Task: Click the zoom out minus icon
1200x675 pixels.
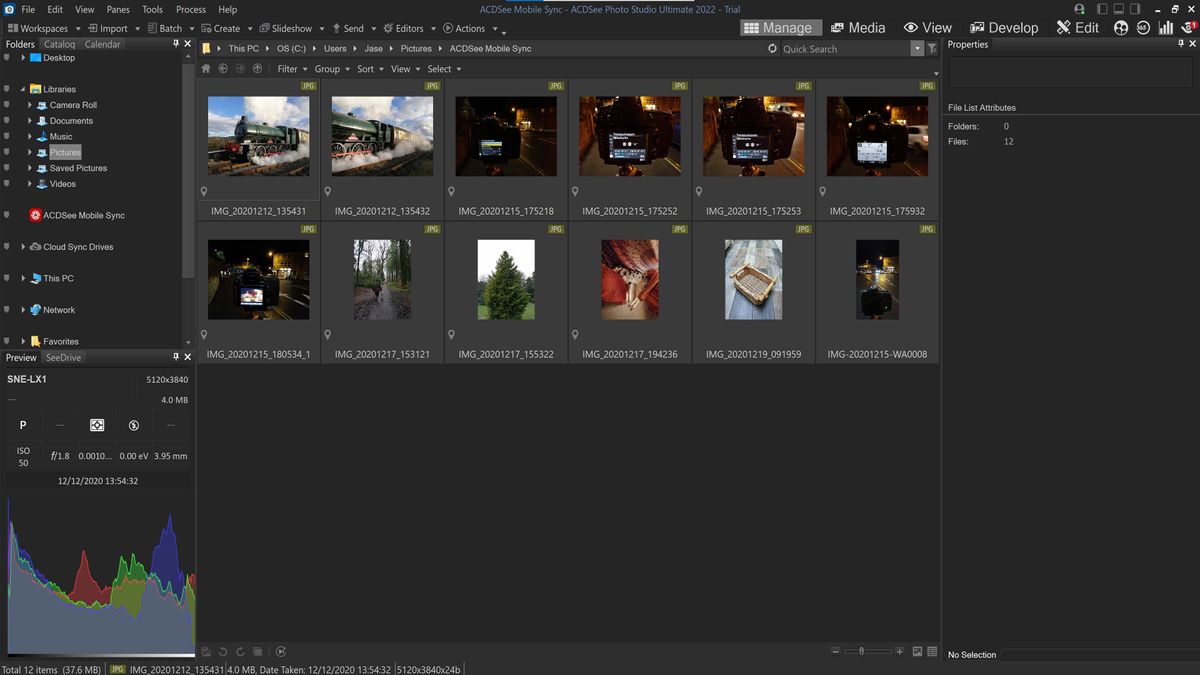Action: (836, 652)
